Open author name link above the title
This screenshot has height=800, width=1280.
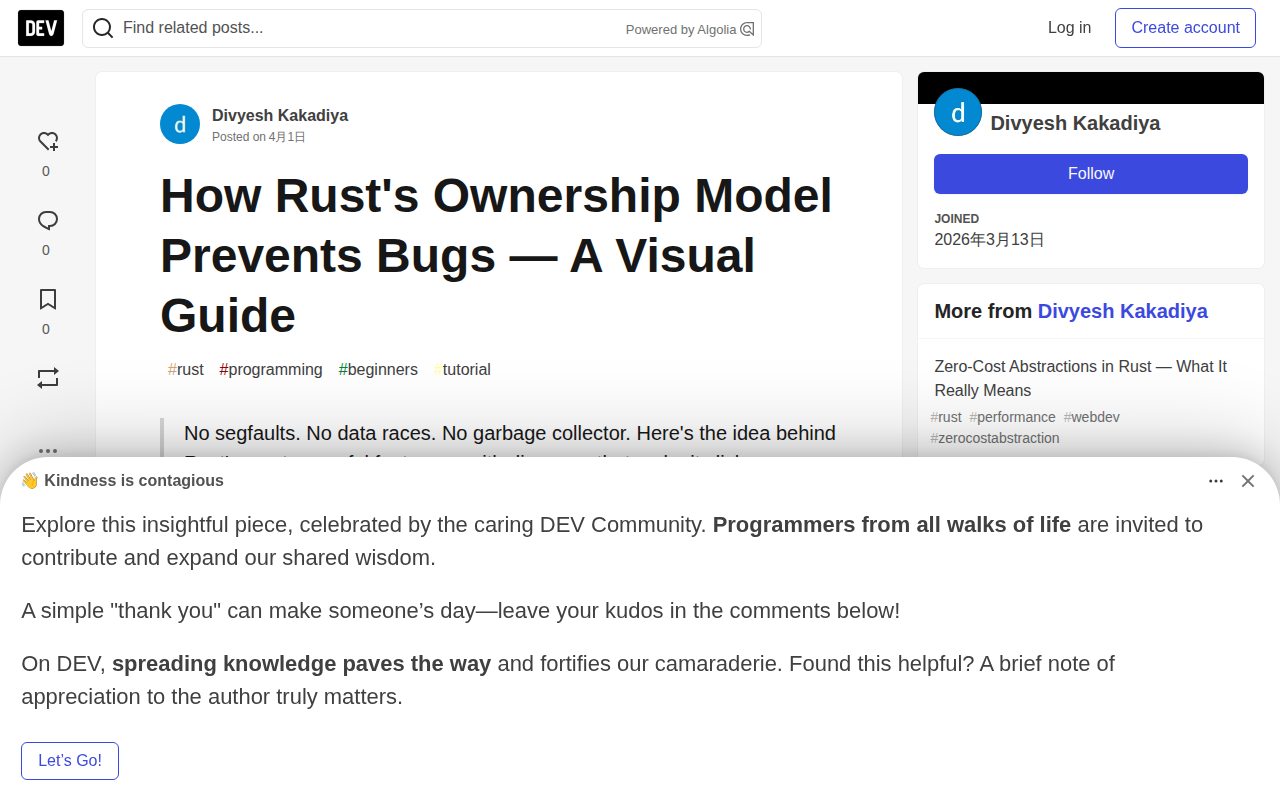280,115
